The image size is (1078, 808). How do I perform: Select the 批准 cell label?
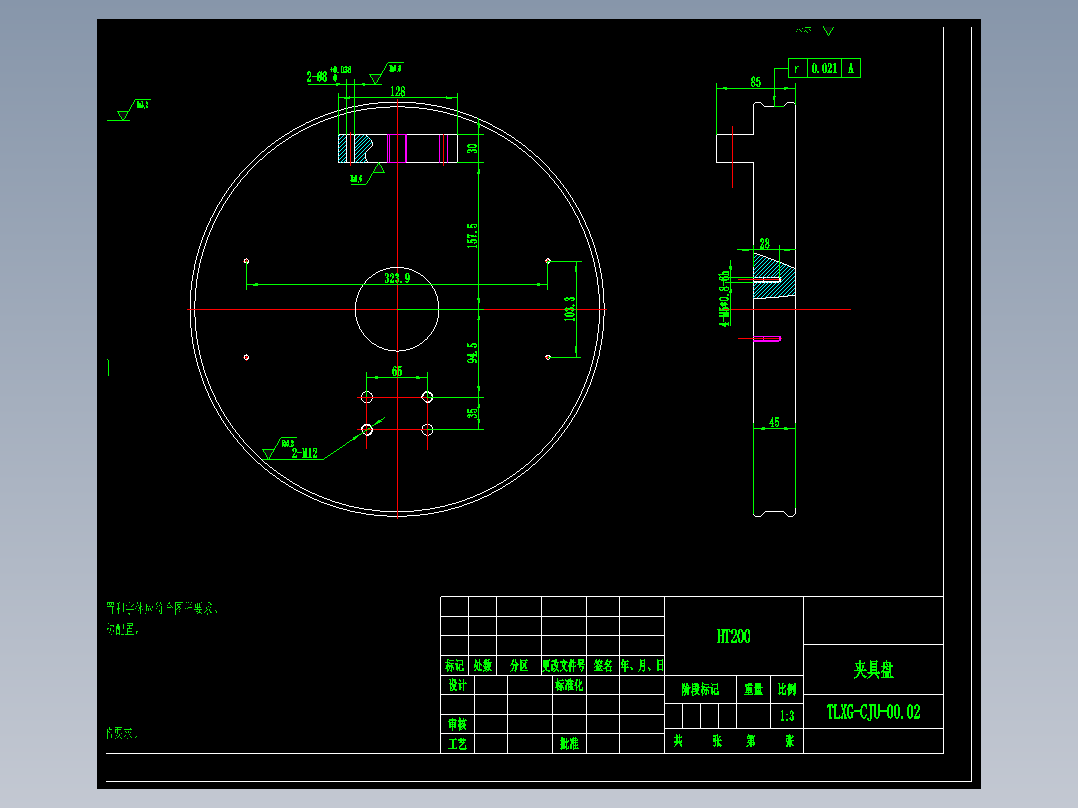[x=569, y=743]
